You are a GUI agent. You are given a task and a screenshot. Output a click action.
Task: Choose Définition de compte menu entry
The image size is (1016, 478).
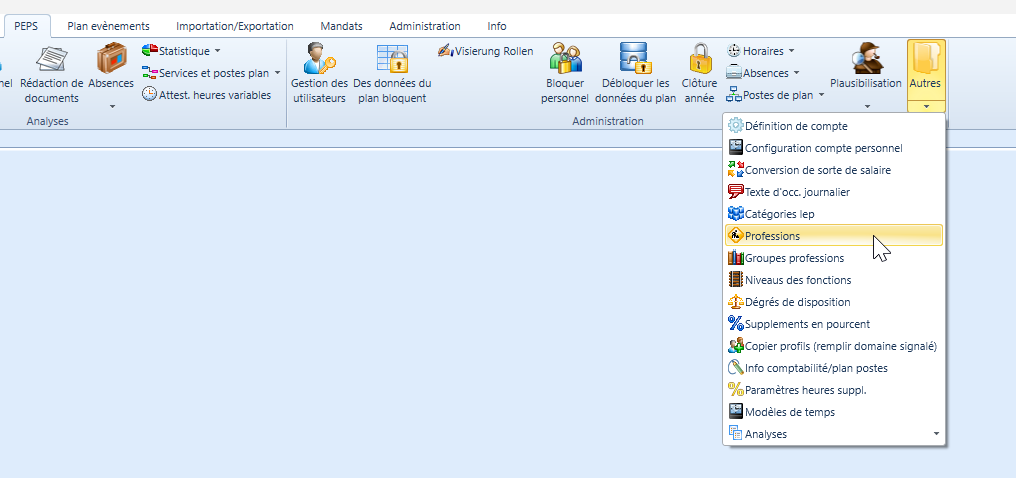pos(795,126)
